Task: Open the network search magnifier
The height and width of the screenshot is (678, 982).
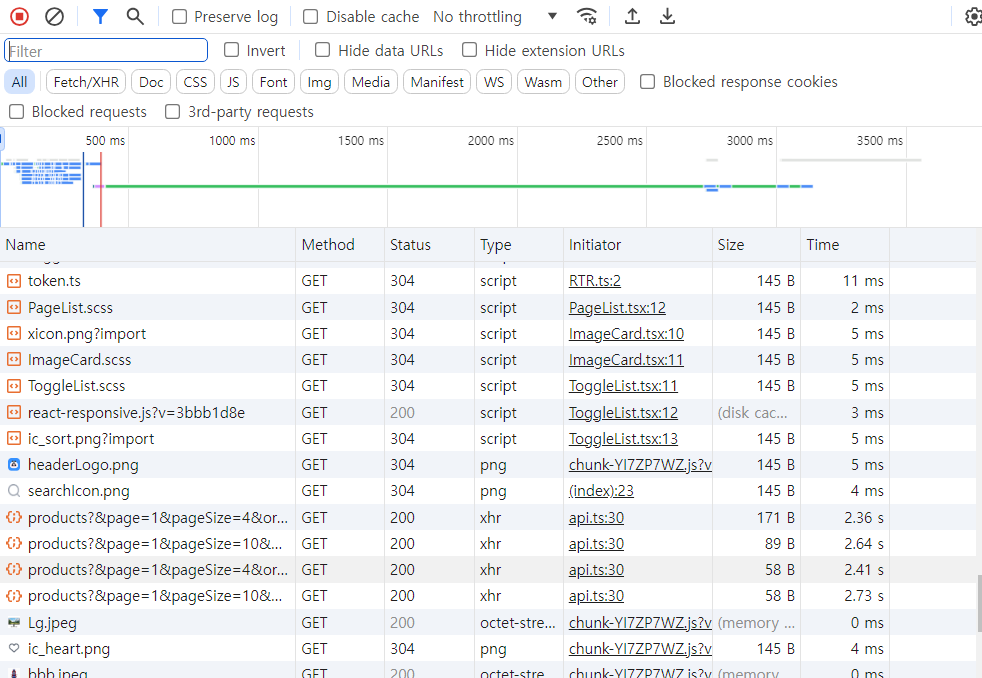Action: (135, 16)
